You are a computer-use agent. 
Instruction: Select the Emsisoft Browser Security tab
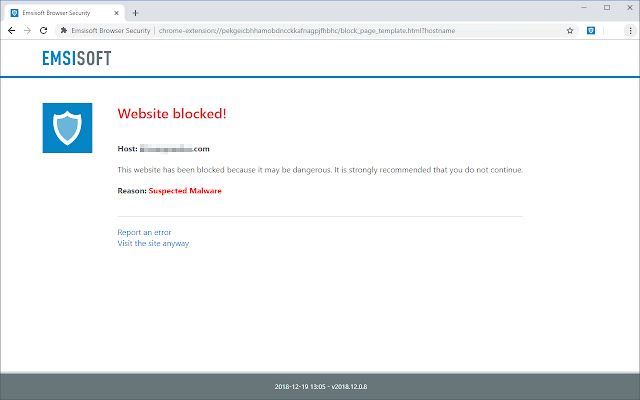[x=65, y=13]
